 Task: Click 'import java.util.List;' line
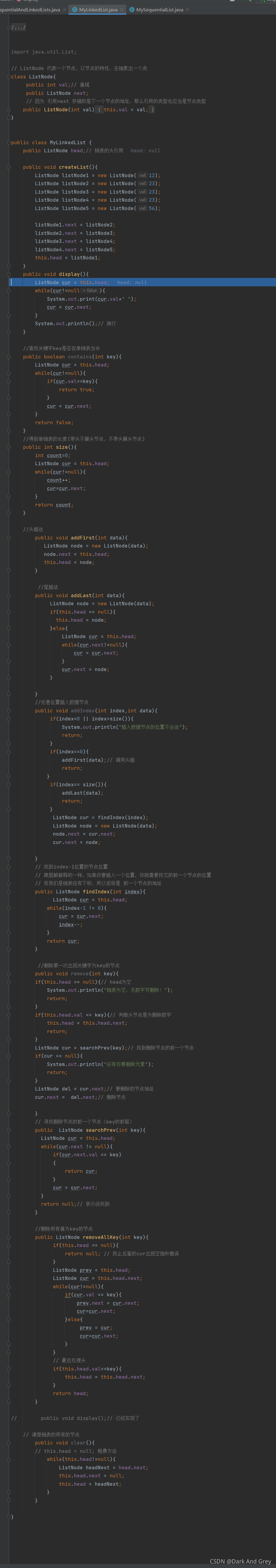tap(44, 52)
